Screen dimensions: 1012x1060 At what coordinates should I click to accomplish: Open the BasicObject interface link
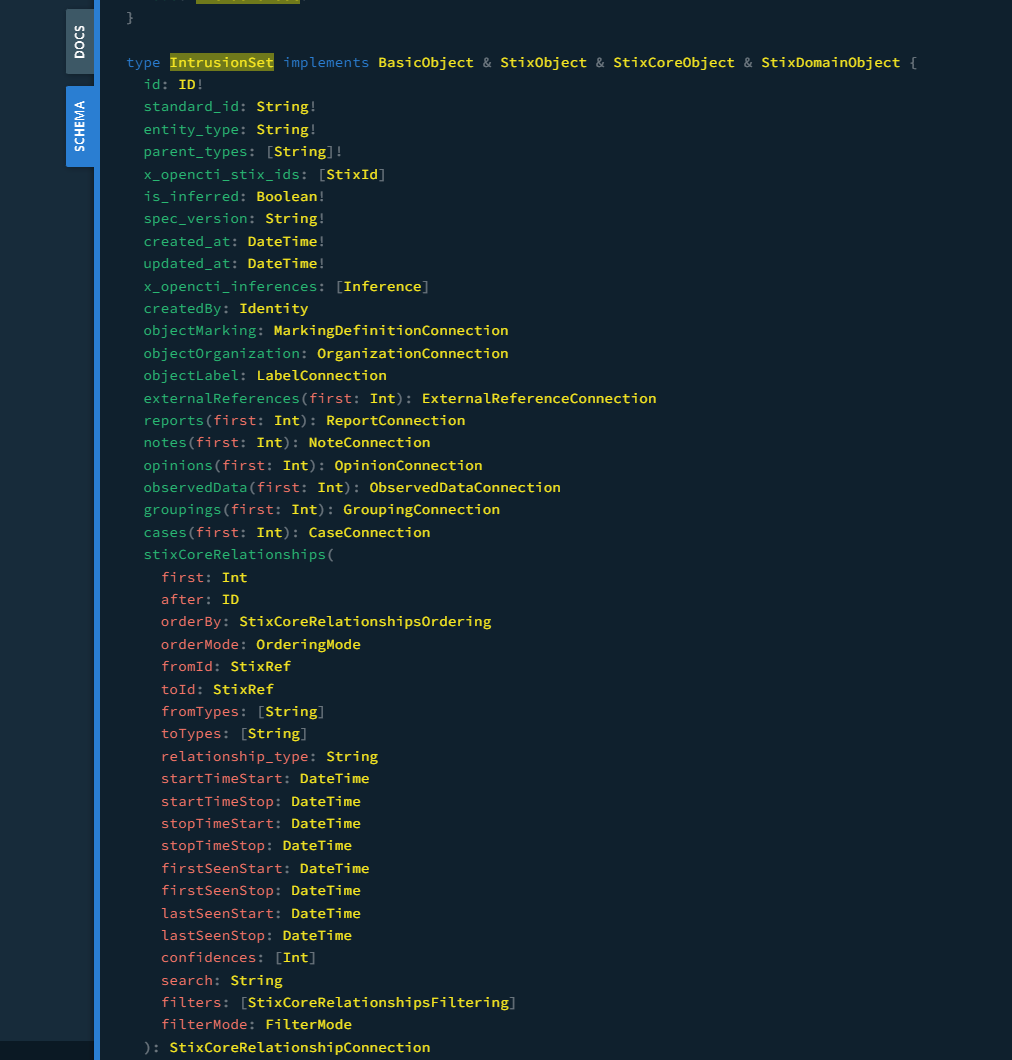point(426,62)
